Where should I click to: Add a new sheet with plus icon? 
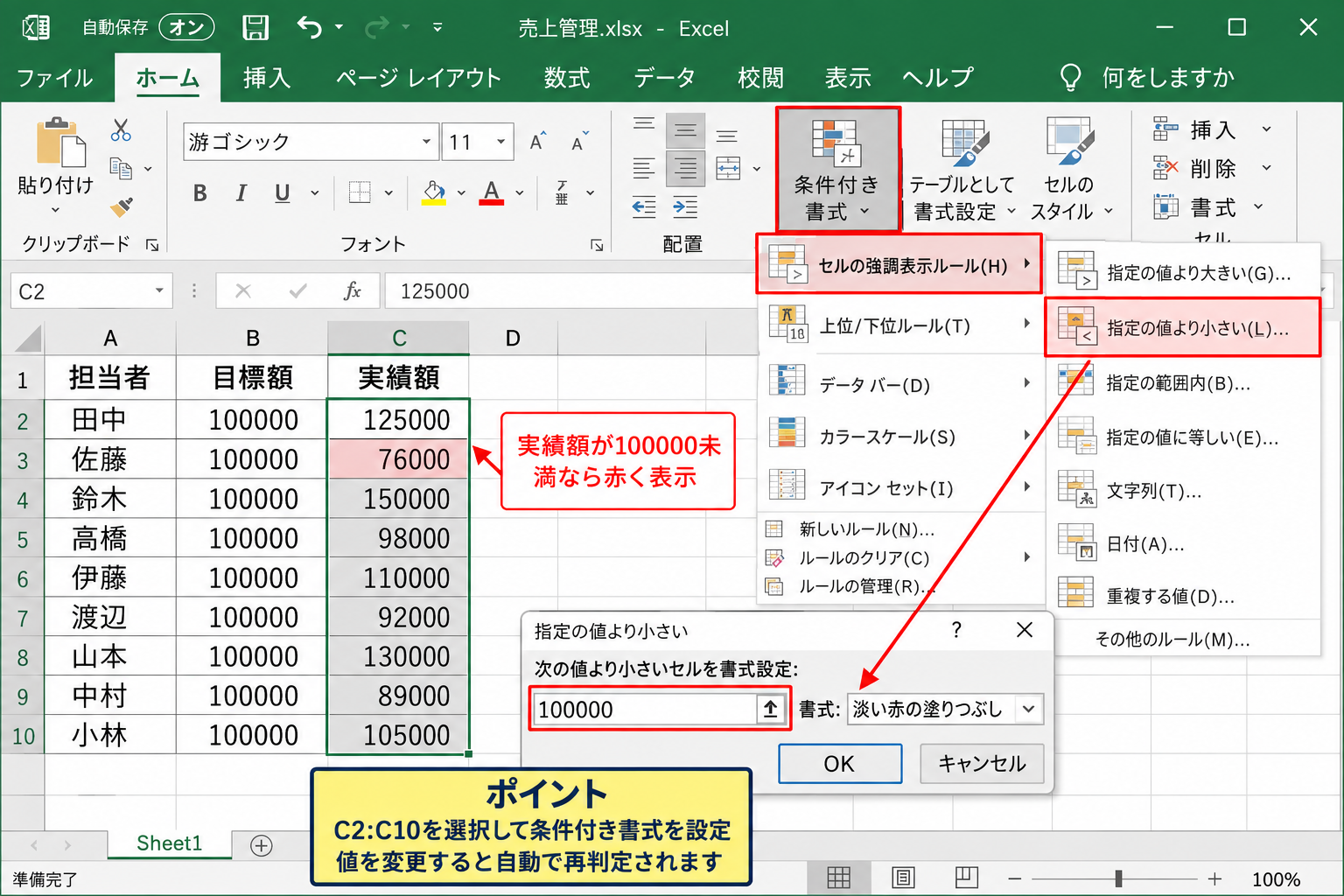click(261, 845)
